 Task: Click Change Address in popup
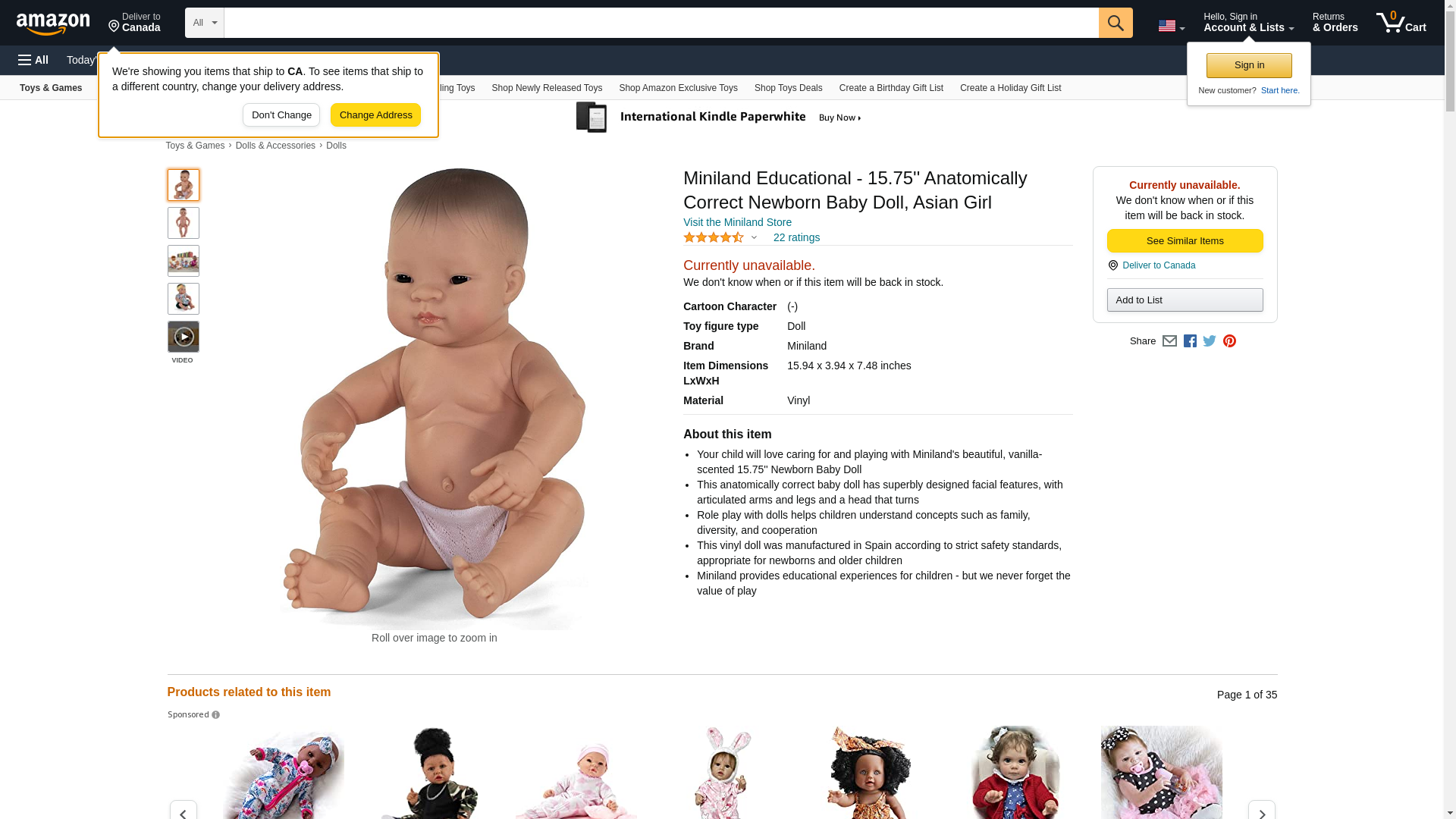coord(375,115)
